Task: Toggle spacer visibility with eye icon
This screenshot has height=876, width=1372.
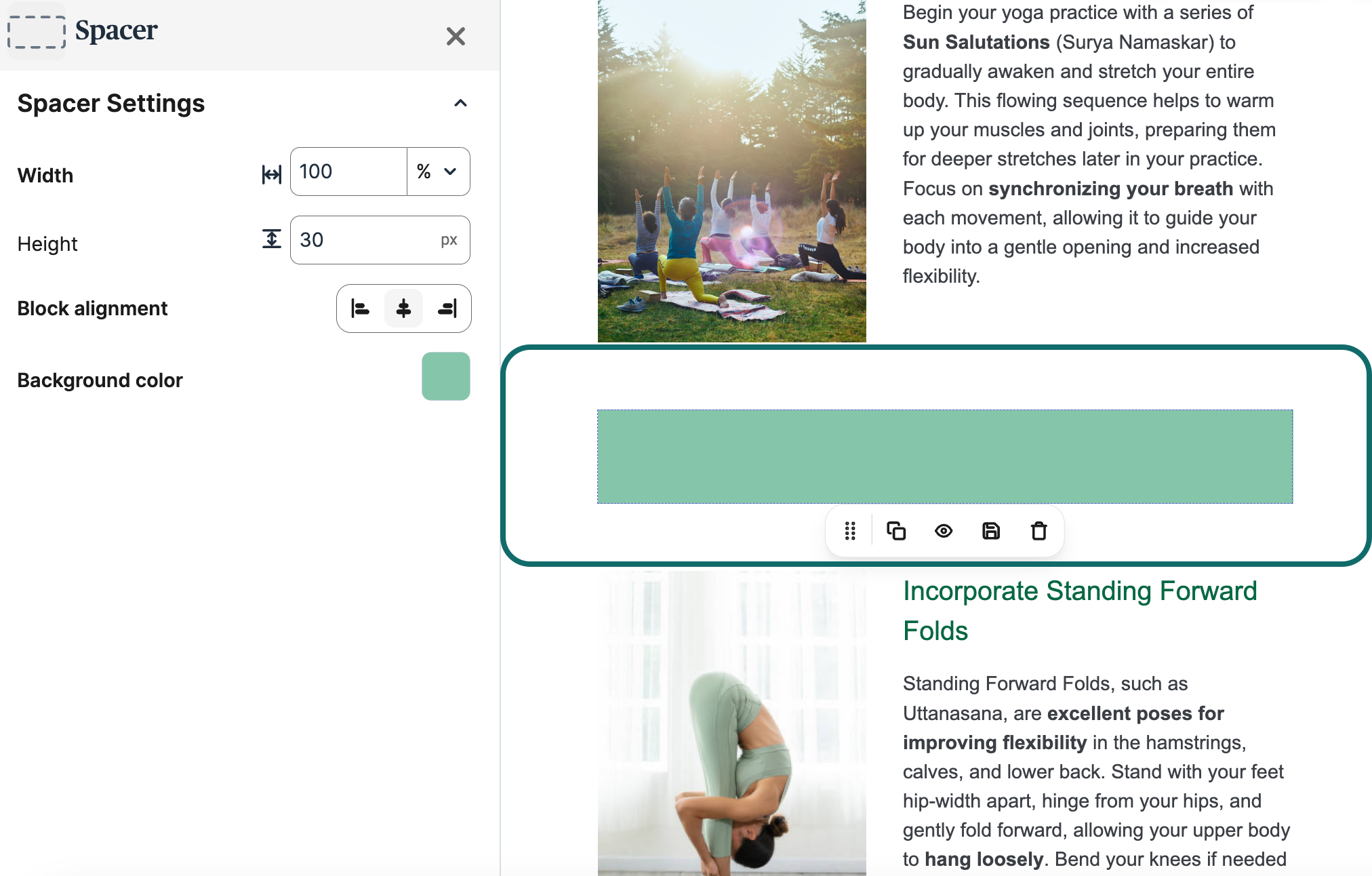Action: point(944,531)
